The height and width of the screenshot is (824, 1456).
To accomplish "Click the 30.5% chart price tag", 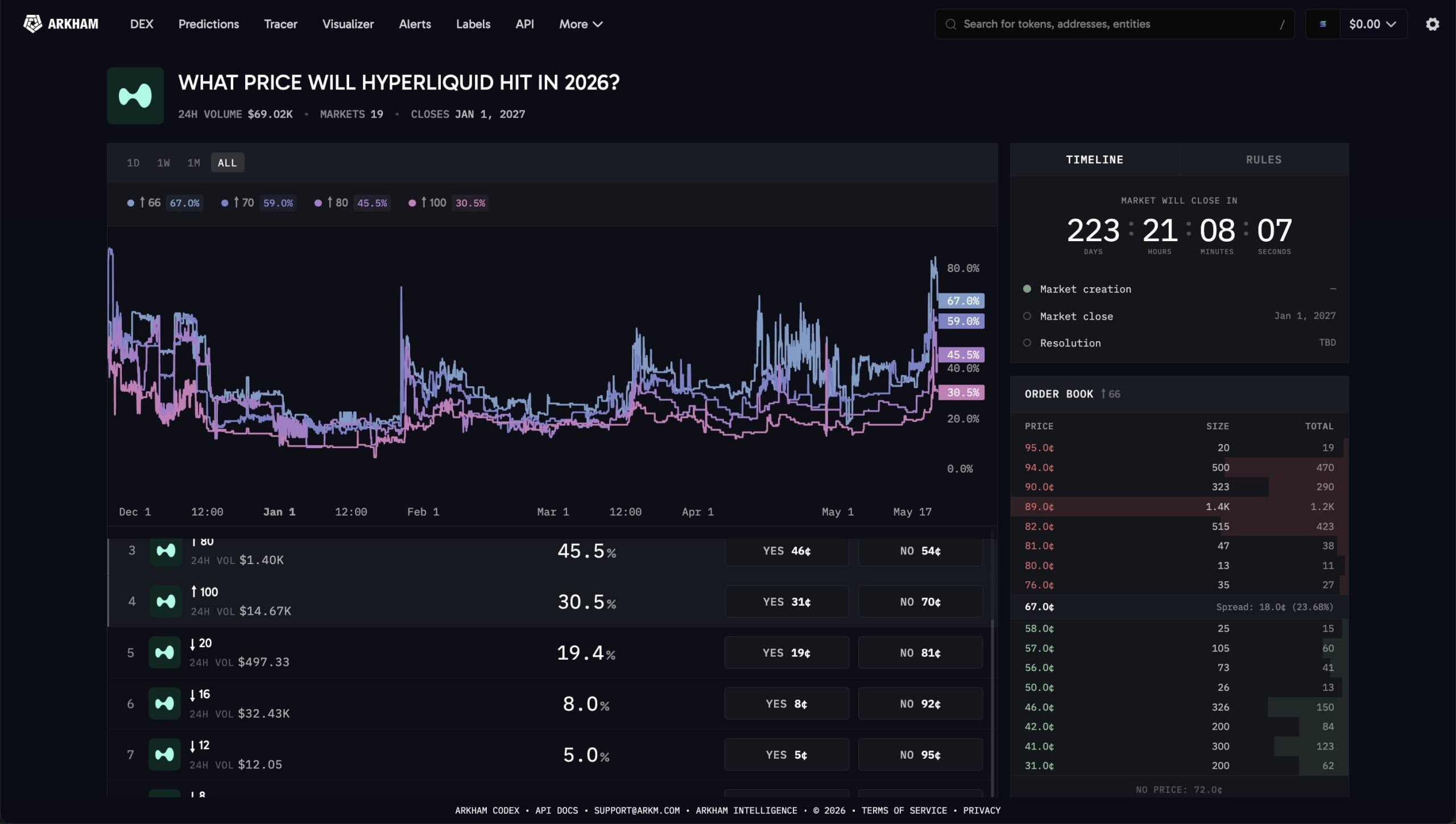I will click(962, 392).
